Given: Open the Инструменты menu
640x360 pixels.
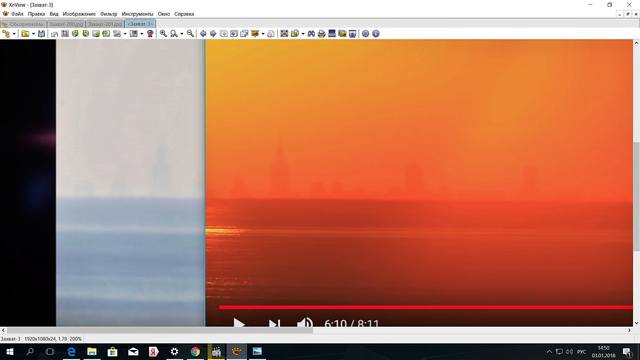Looking at the screenshot, I should pos(138,14).
